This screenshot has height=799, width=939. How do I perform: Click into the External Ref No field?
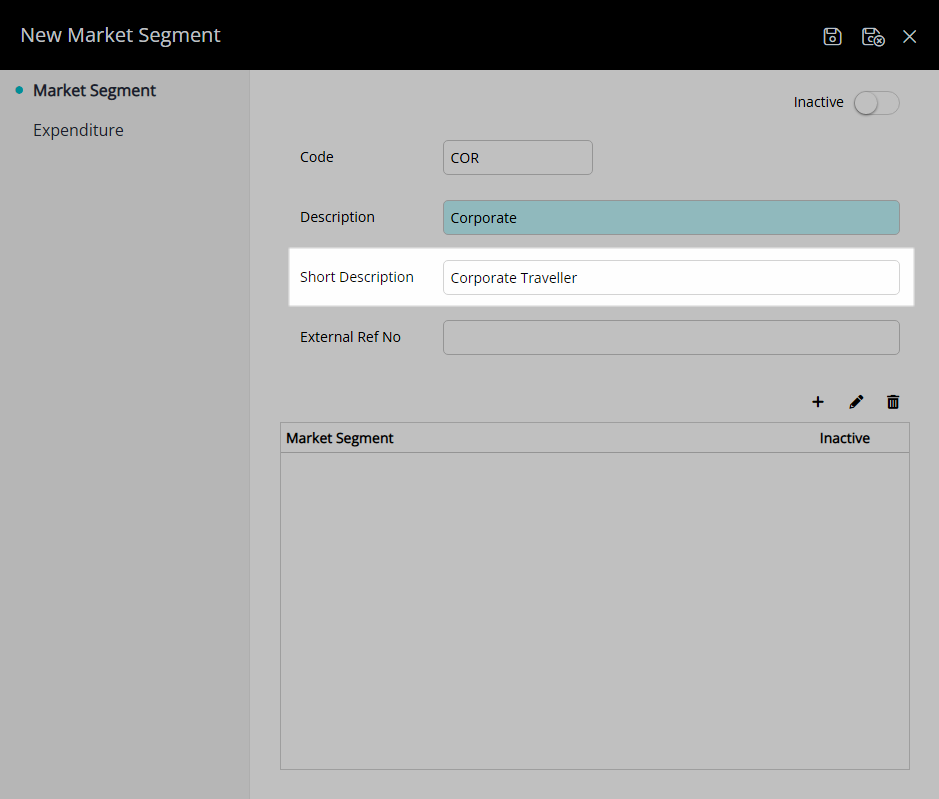pyautogui.click(x=671, y=337)
